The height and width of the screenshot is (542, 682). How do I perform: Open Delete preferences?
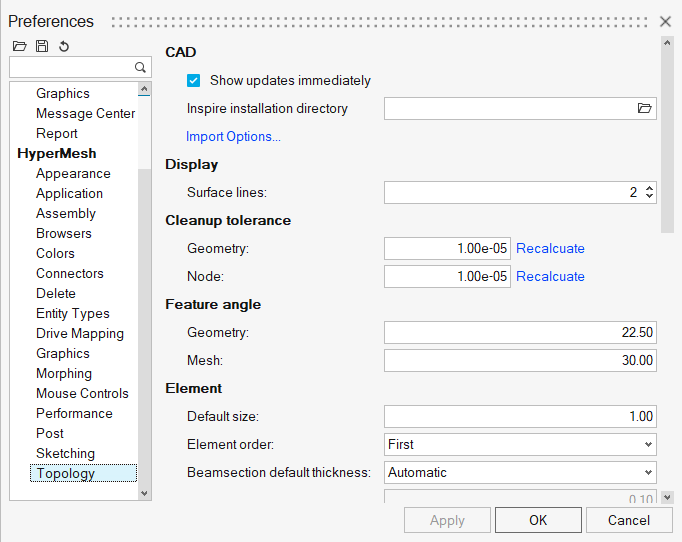tap(56, 294)
